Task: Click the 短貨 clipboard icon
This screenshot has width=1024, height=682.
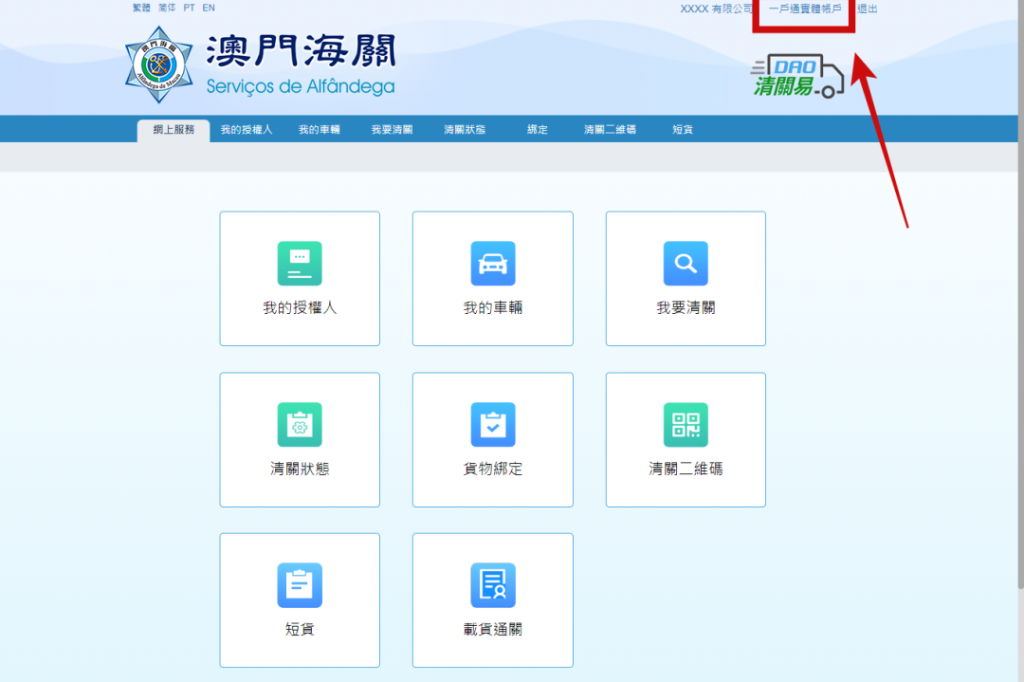Action: click(x=299, y=585)
